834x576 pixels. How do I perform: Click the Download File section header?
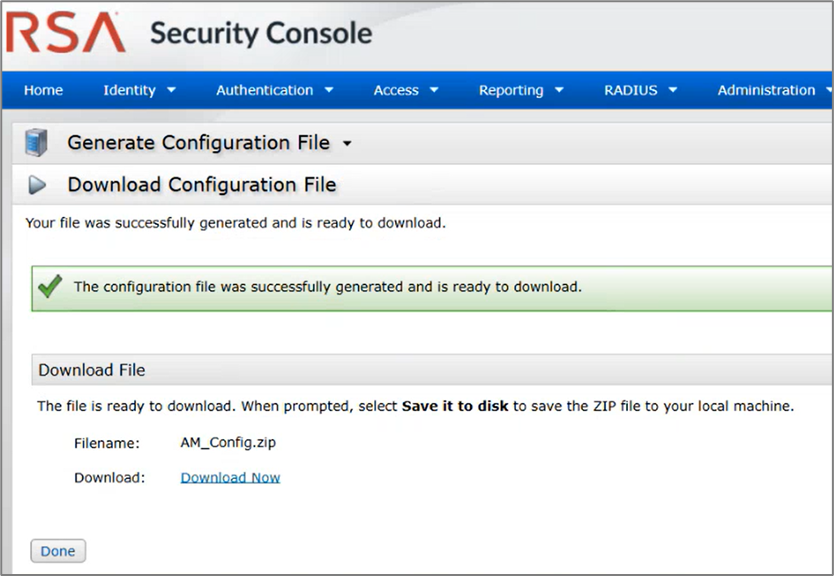click(x=91, y=369)
